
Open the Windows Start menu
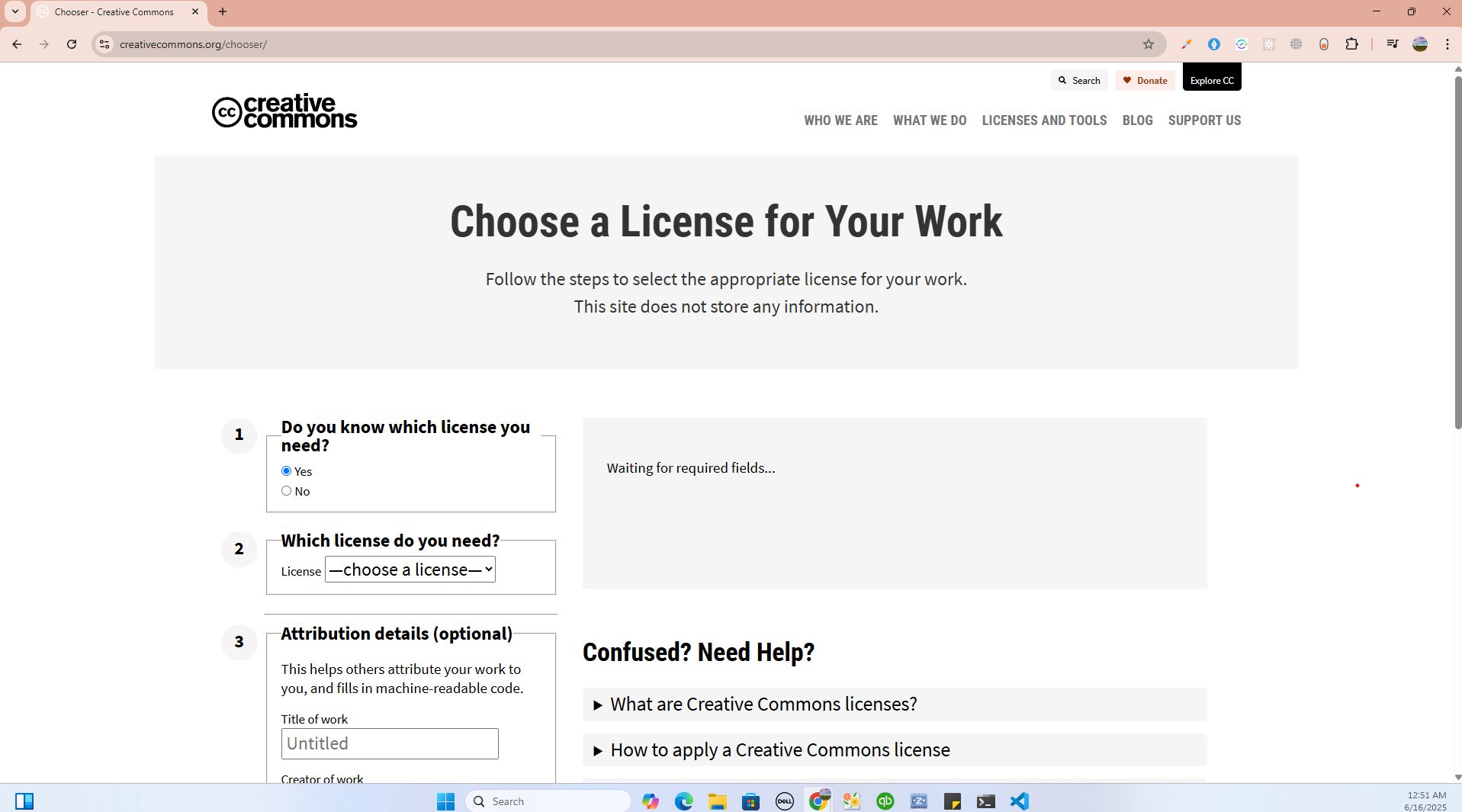click(x=445, y=801)
